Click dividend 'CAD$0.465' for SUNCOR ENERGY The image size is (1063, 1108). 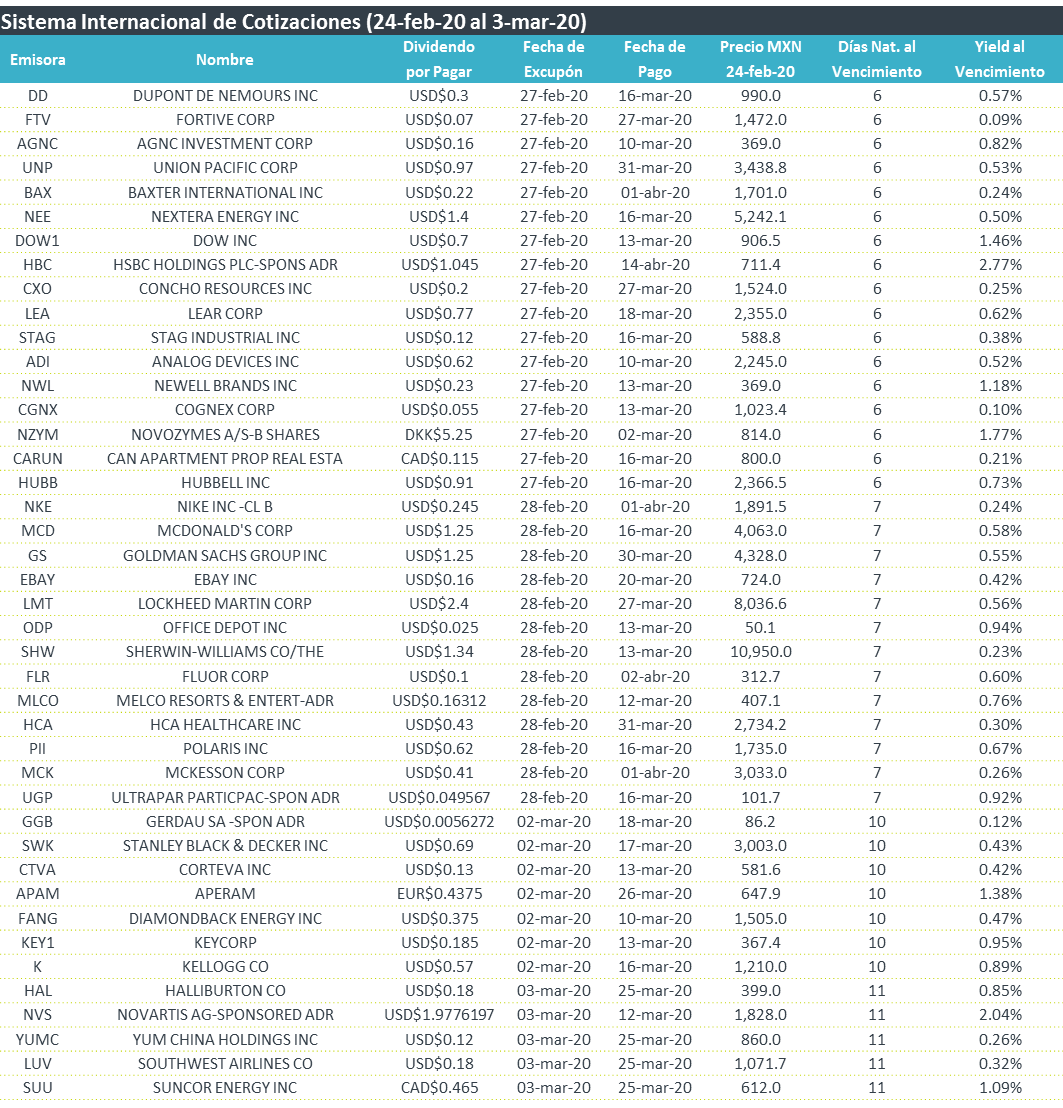pyautogui.click(x=439, y=1088)
